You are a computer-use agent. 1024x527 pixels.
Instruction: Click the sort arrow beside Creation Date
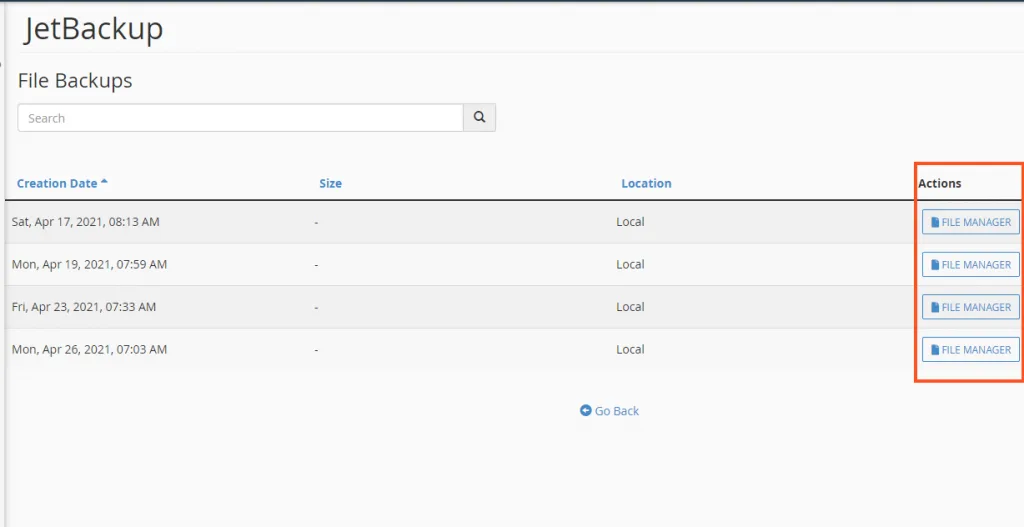(104, 182)
